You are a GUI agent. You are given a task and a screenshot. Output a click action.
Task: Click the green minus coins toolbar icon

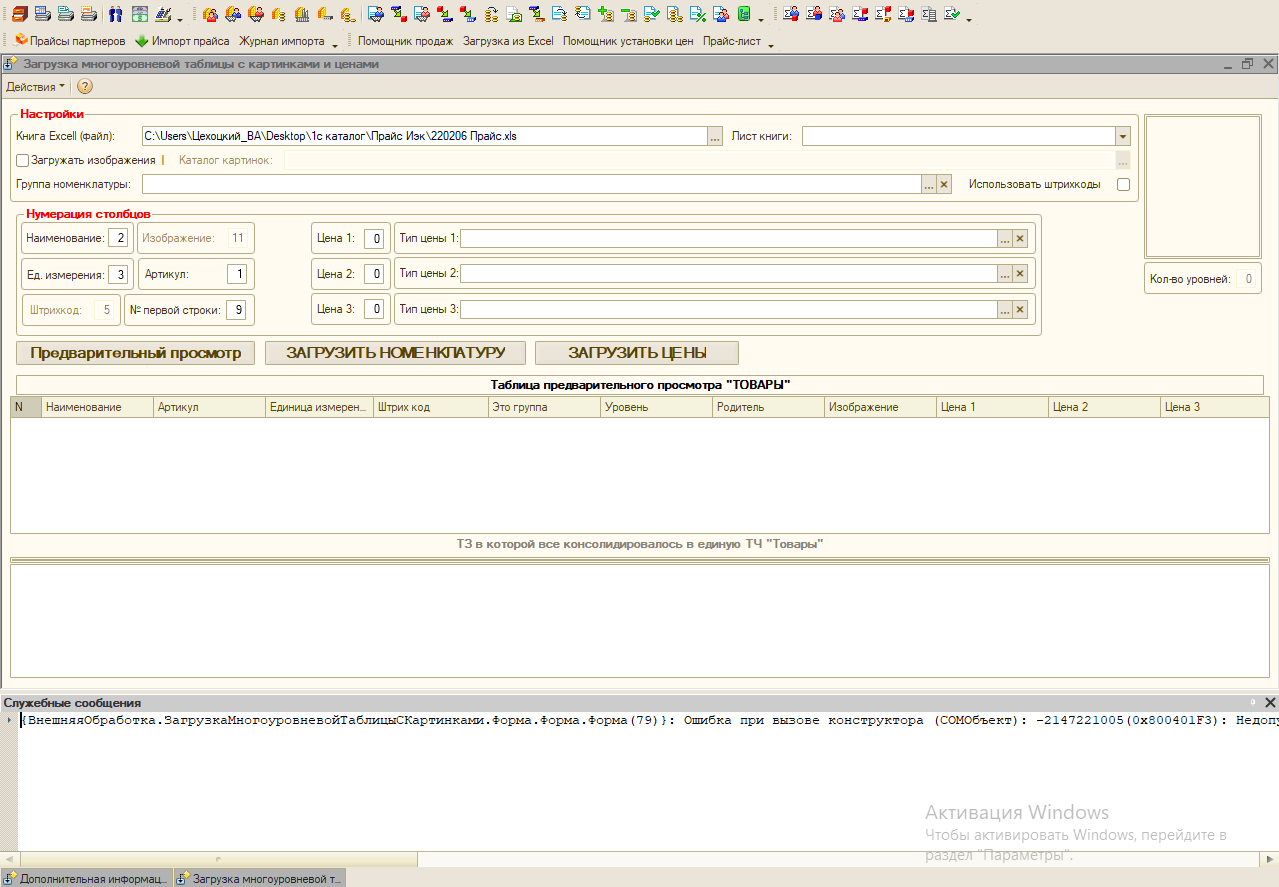(x=628, y=15)
